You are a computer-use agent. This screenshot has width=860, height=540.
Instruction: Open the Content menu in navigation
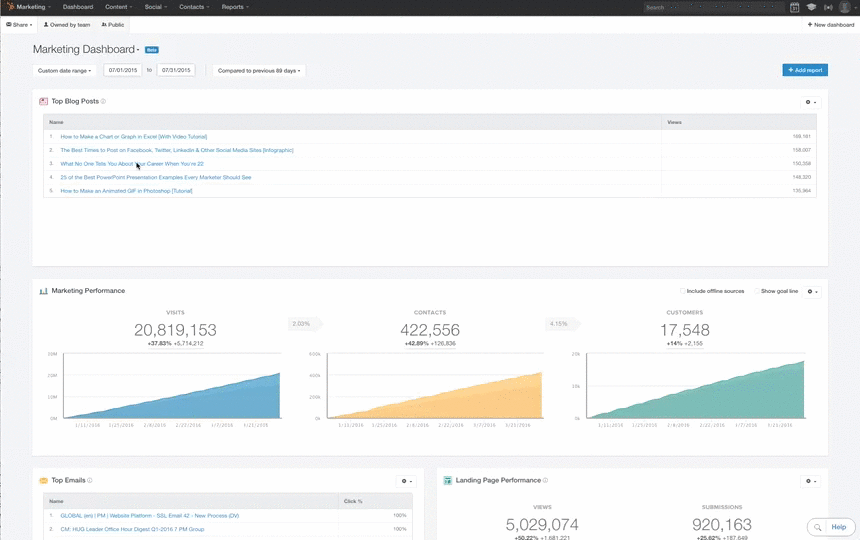118,7
